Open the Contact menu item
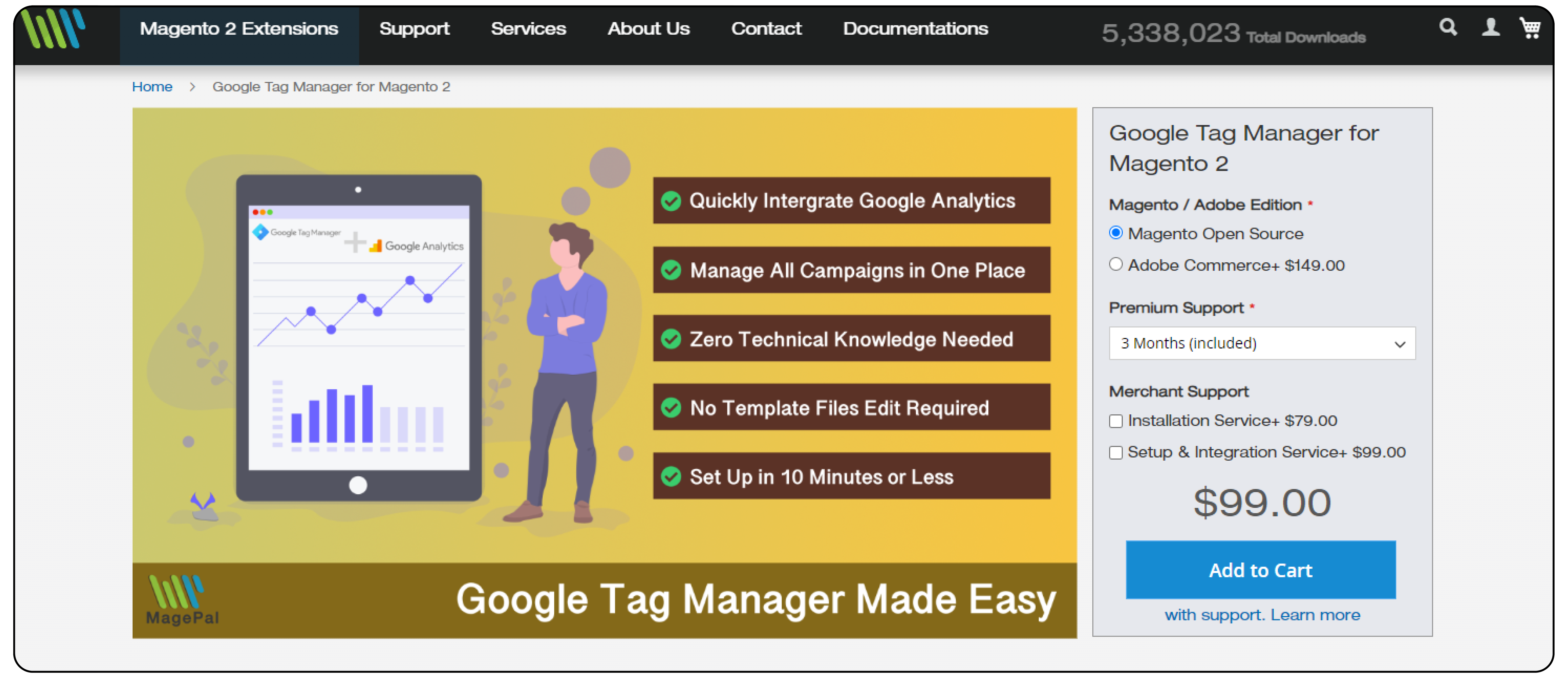The image size is (1568, 677). 766,29
